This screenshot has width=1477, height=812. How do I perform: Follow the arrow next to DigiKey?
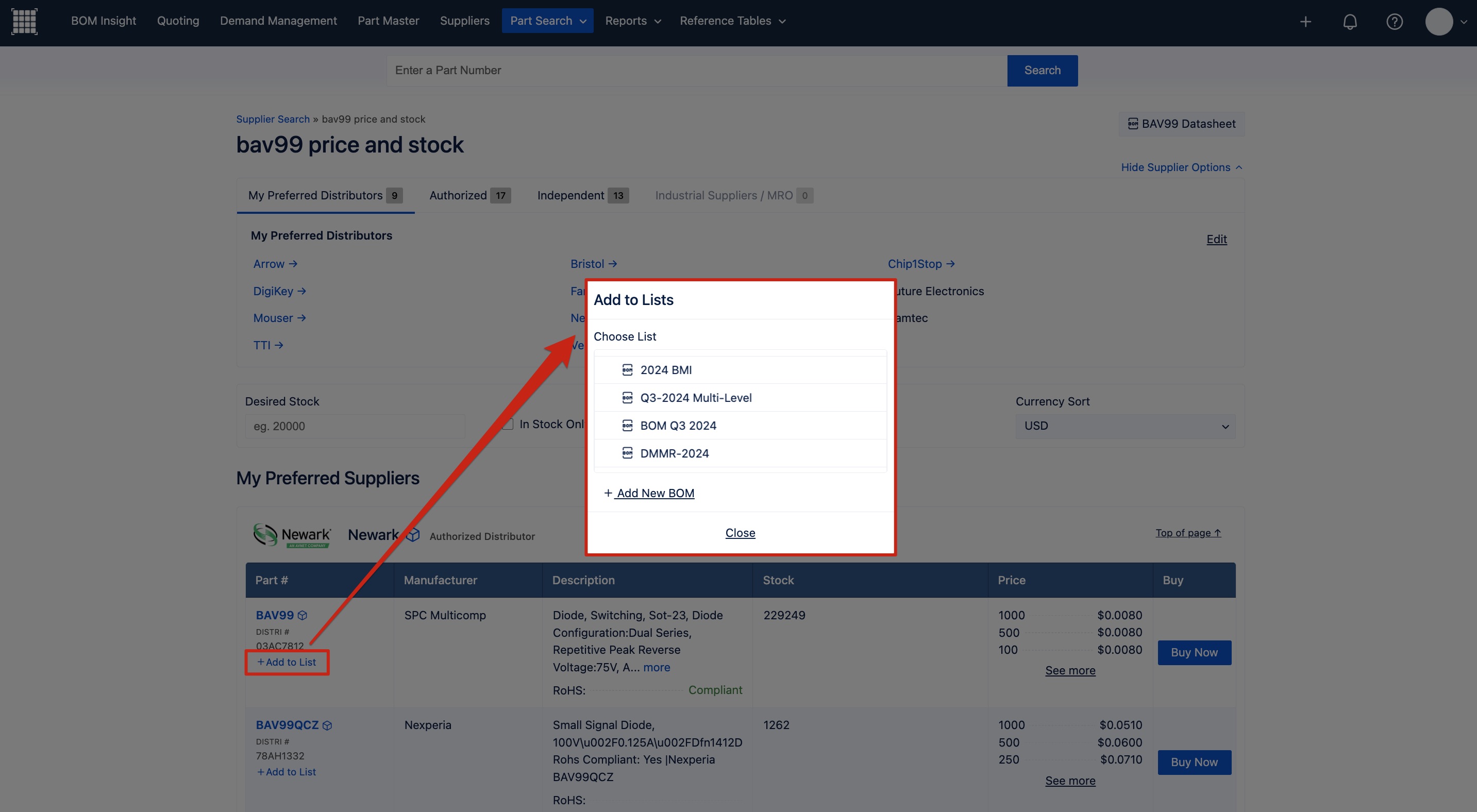(x=301, y=291)
